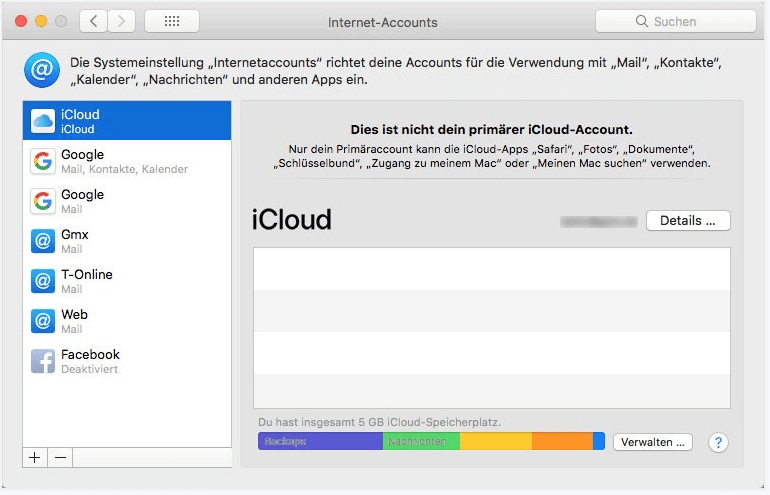770x495 pixels.
Task: Select the Facebook account icon
Action: tap(42, 361)
